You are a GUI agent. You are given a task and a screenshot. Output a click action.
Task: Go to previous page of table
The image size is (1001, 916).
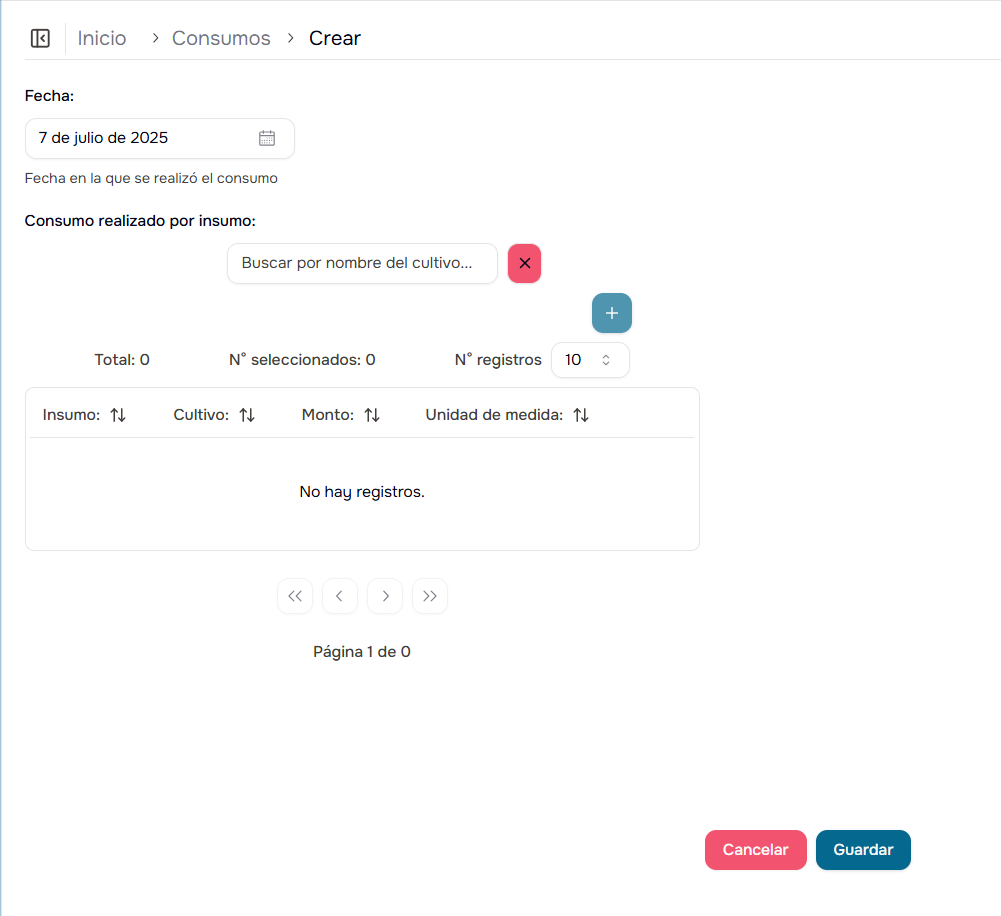(x=340, y=596)
